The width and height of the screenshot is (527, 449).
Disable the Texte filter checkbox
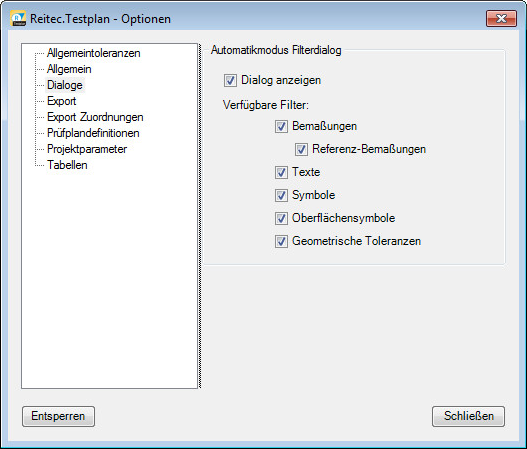tap(281, 172)
